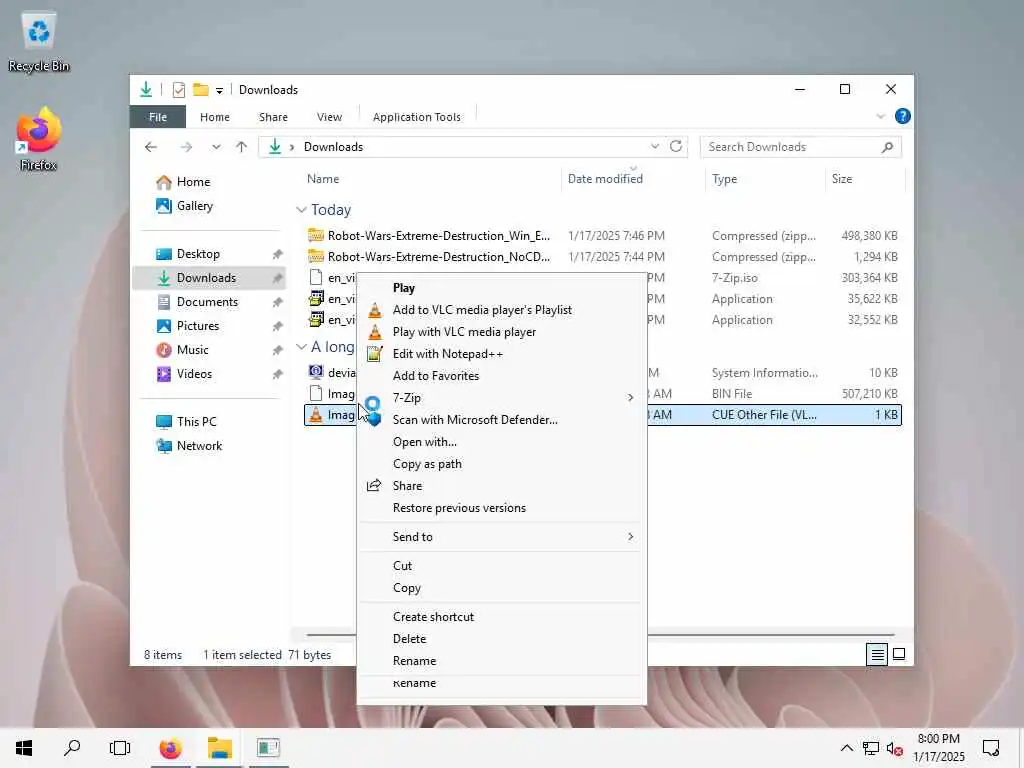Go up one folder level
The width and height of the screenshot is (1024, 768).
click(242, 147)
